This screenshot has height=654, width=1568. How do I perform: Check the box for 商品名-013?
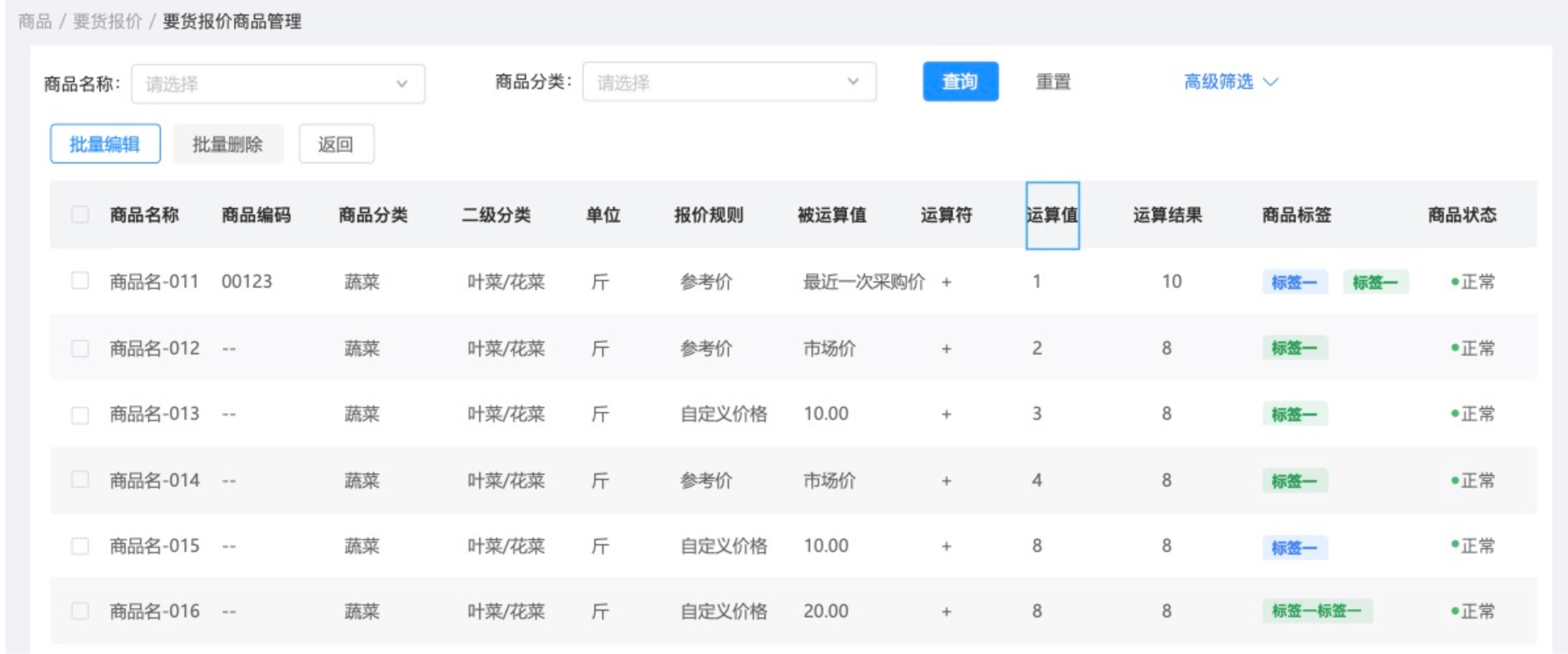point(80,415)
